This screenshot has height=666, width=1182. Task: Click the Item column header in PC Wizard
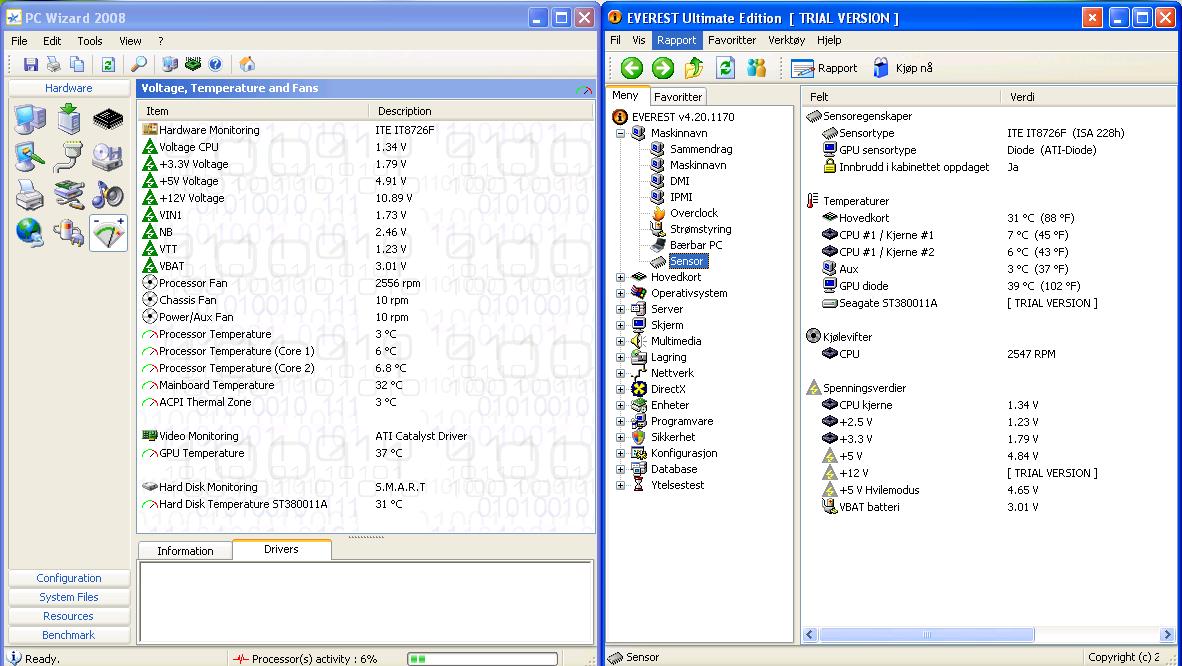click(x=253, y=111)
